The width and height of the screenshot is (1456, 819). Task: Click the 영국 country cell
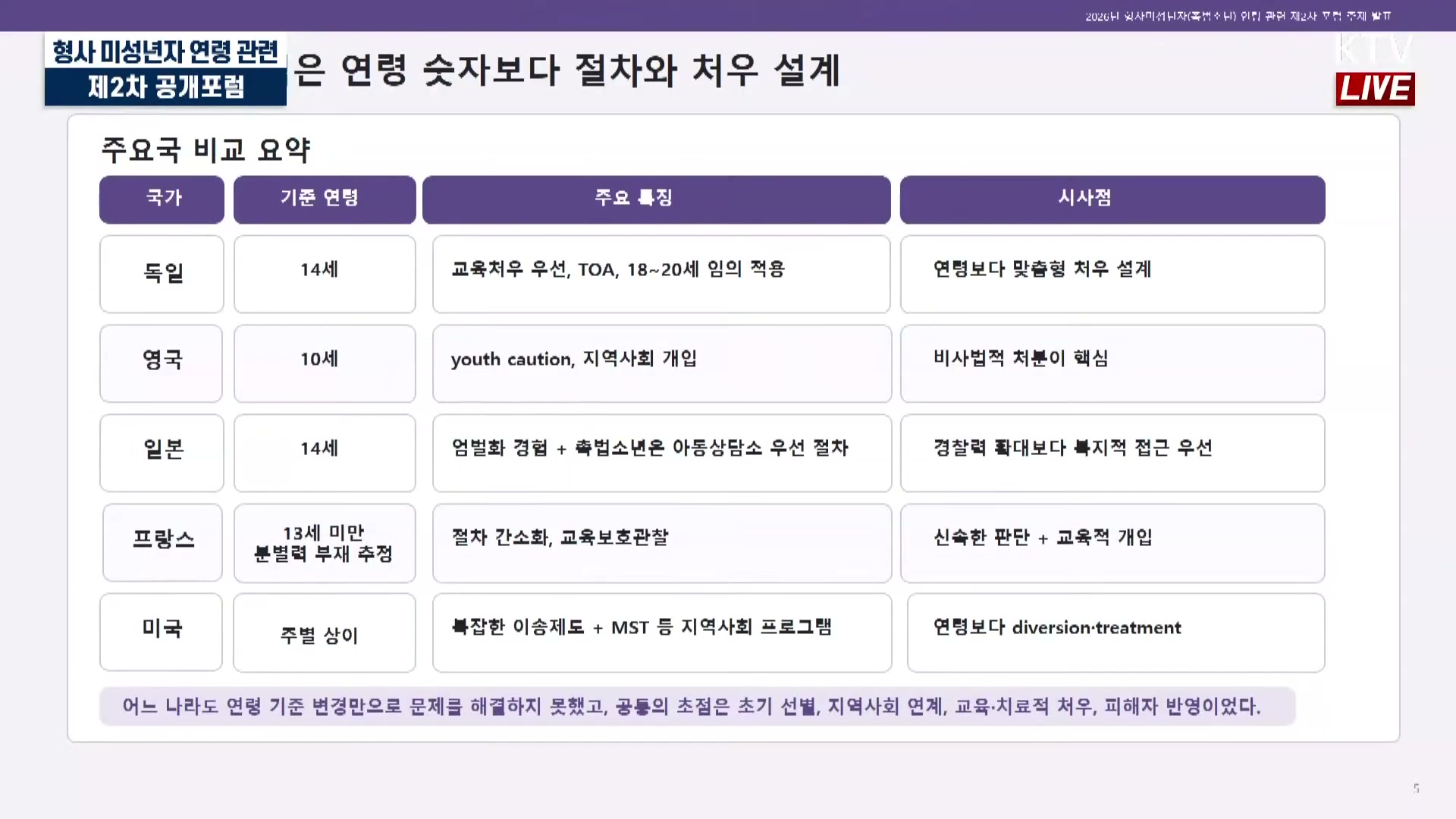162,362
